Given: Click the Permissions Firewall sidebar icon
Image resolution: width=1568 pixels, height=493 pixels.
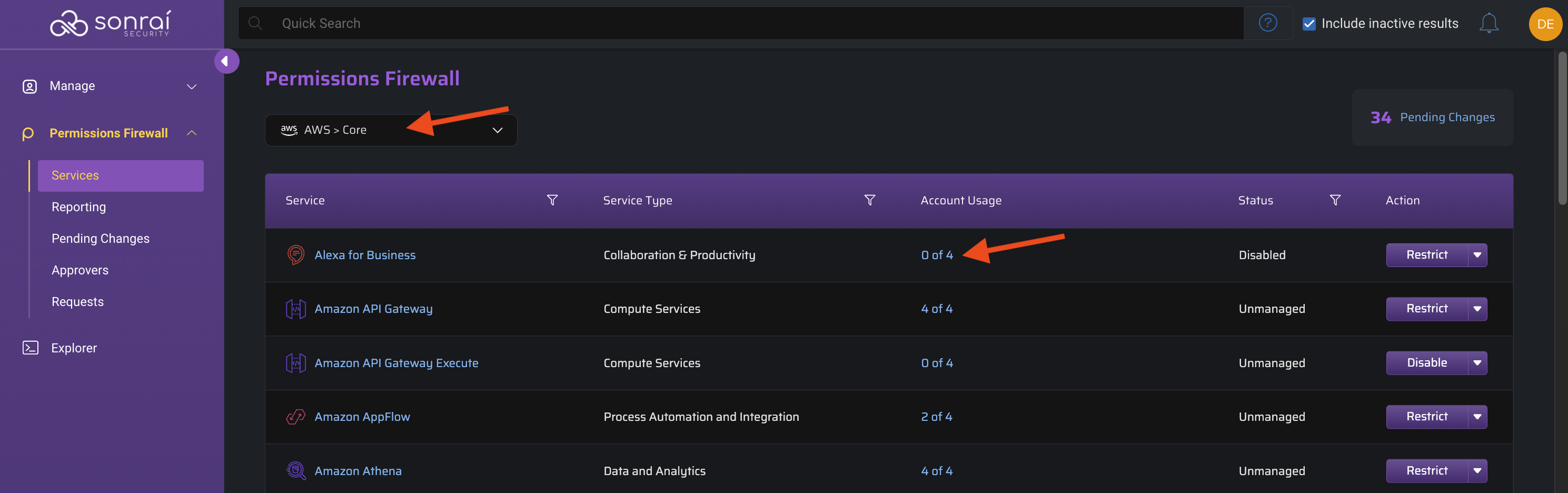Looking at the screenshot, I should click(28, 133).
